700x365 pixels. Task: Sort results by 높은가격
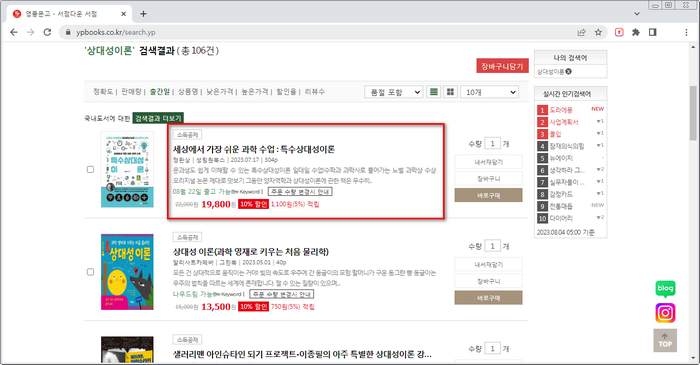click(x=255, y=91)
